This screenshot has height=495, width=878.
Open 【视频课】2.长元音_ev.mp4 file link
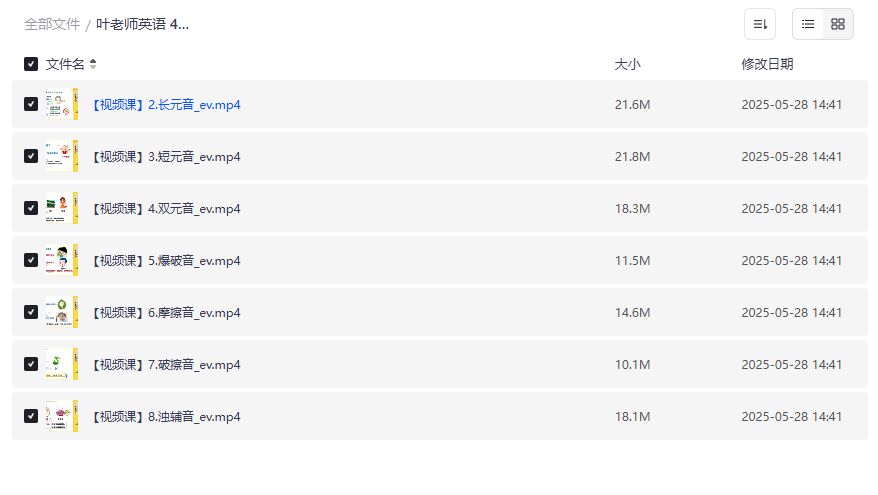(166, 105)
